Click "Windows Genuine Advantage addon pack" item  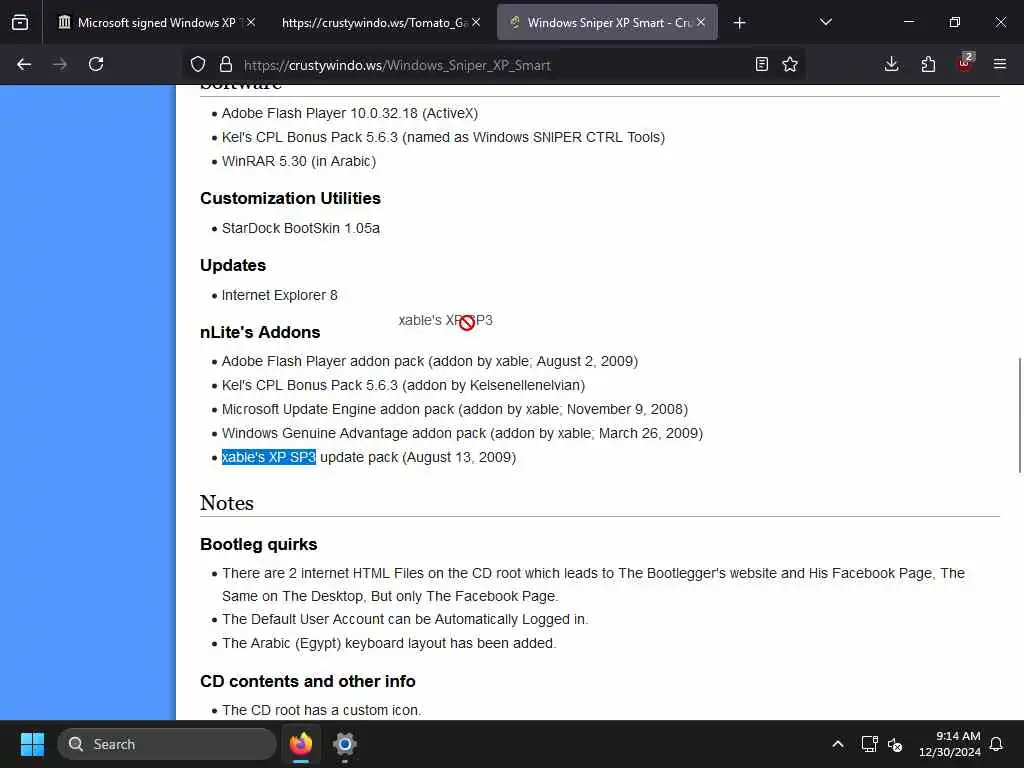click(x=462, y=433)
